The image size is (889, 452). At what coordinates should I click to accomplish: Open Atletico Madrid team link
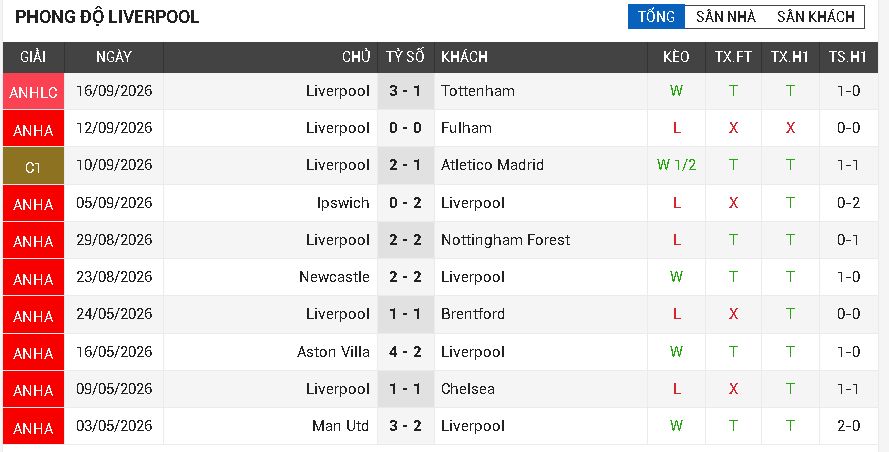[x=492, y=165]
